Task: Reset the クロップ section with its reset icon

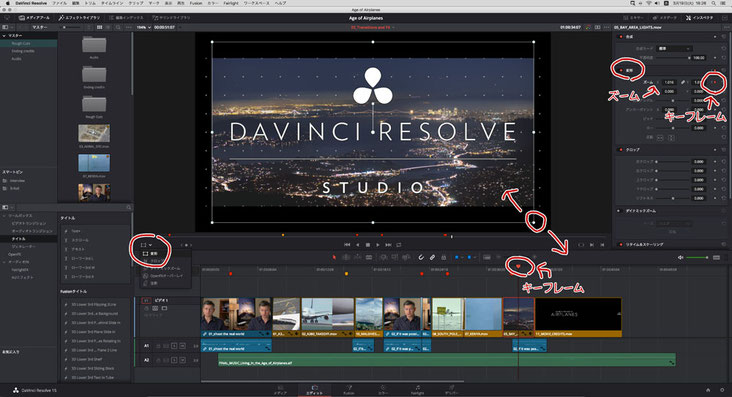Action: click(724, 149)
